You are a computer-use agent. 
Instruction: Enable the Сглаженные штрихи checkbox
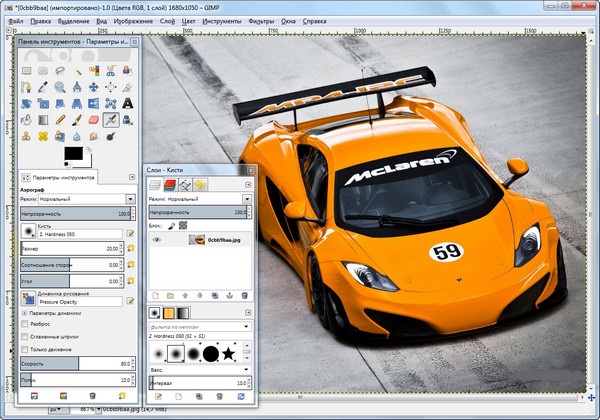coord(24,337)
